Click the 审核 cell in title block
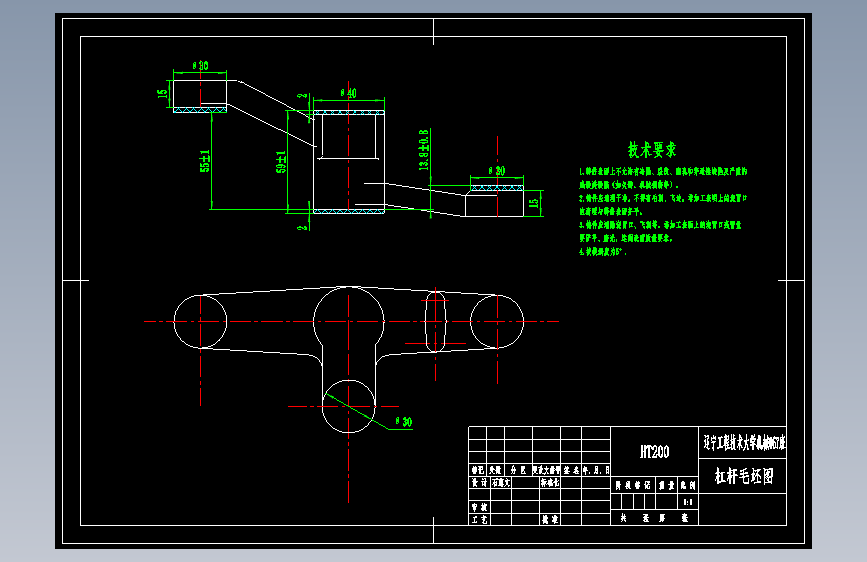This screenshot has width=867, height=562. tap(479, 507)
